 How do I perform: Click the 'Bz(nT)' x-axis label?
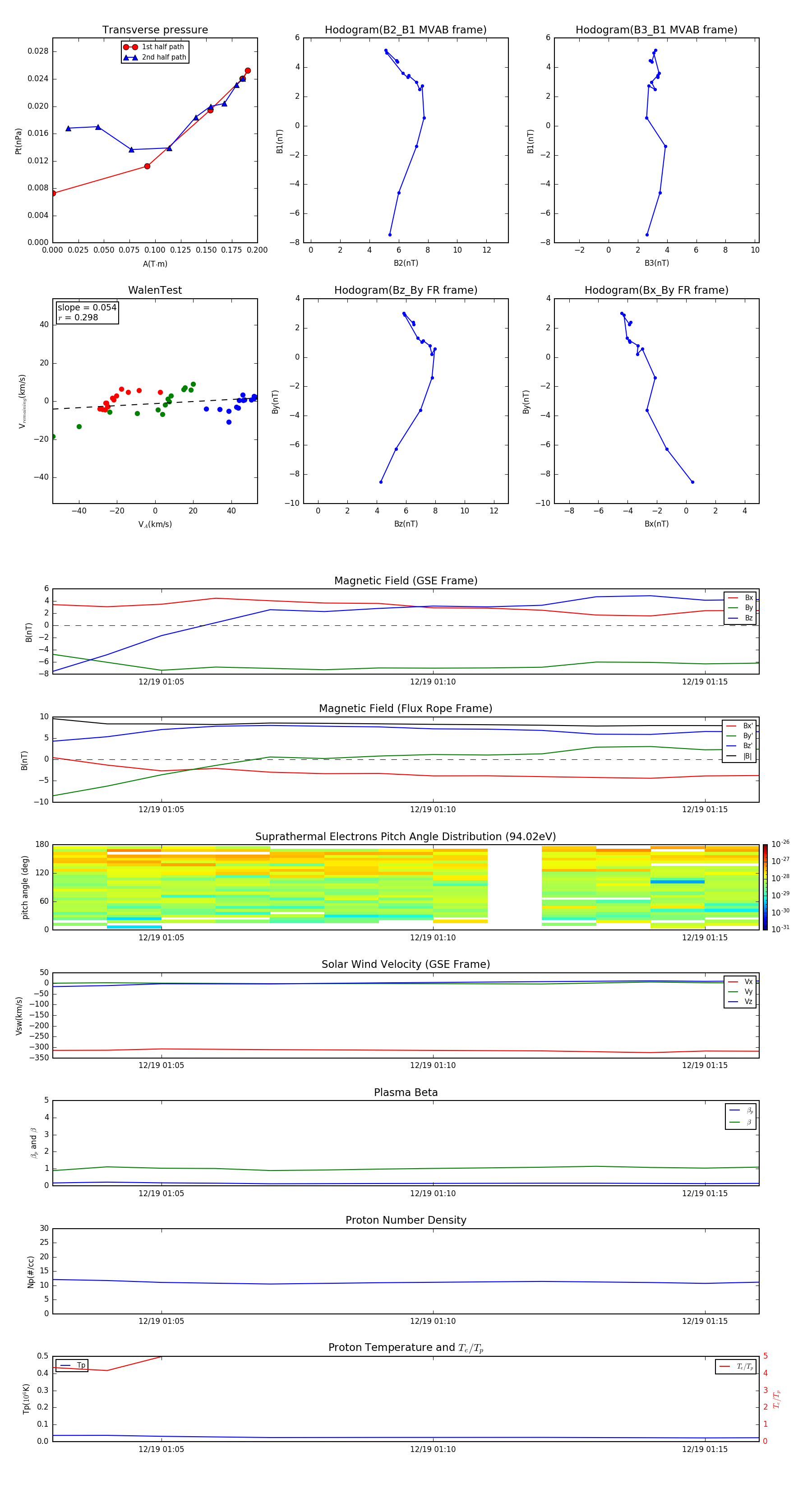point(406,524)
